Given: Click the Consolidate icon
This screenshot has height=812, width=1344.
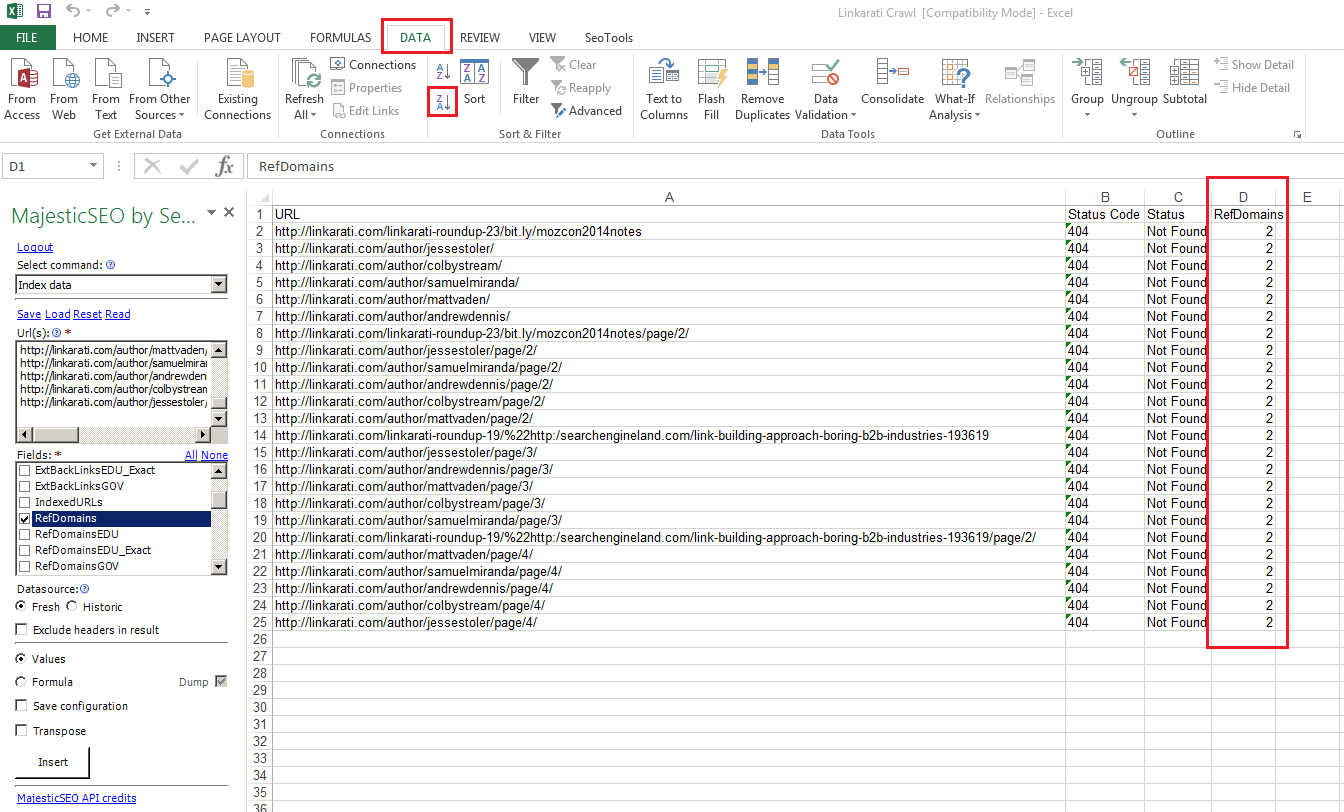Looking at the screenshot, I should (x=892, y=74).
